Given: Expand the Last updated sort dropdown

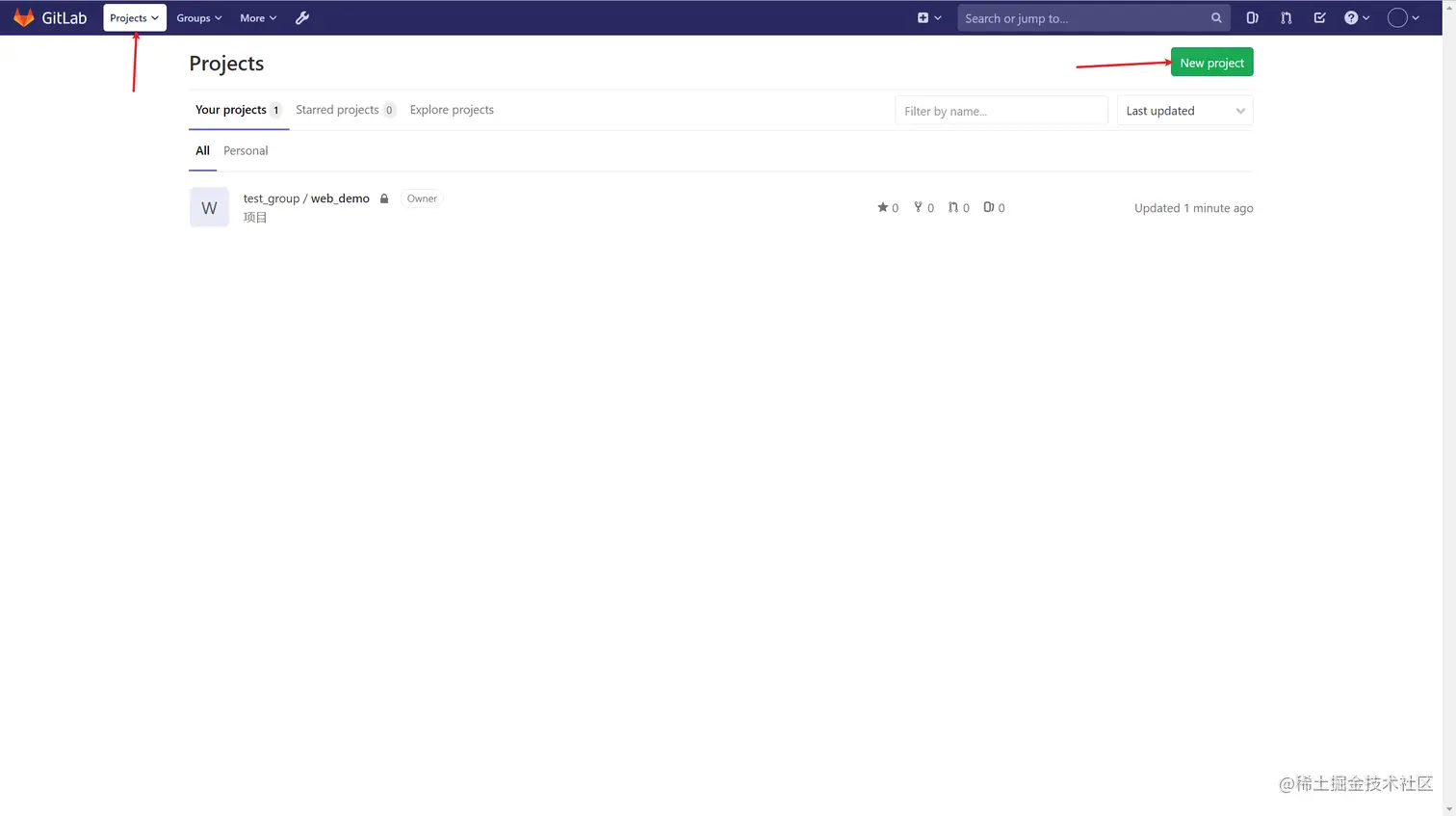Looking at the screenshot, I should point(1184,111).
